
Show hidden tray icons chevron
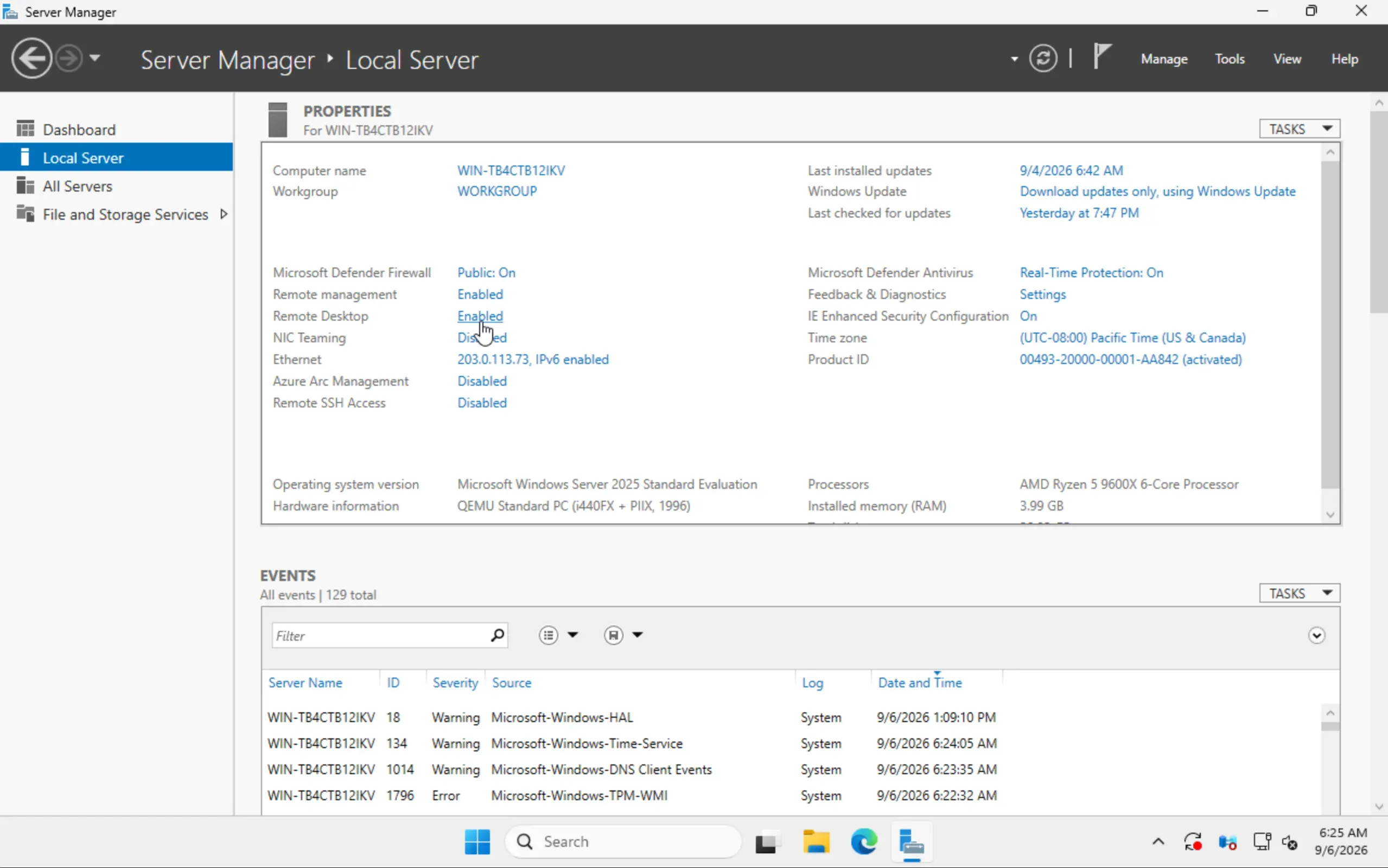click(x=1158, y=842)
